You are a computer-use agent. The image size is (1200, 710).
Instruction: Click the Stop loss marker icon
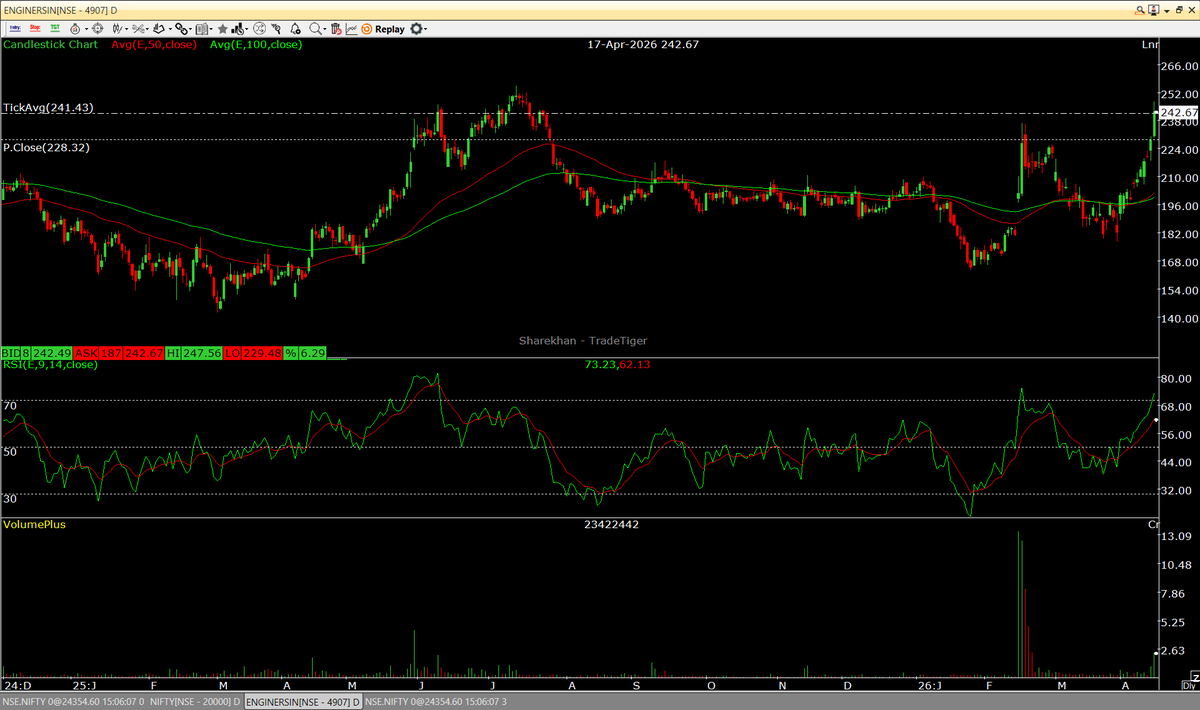[x=35, y=29]
